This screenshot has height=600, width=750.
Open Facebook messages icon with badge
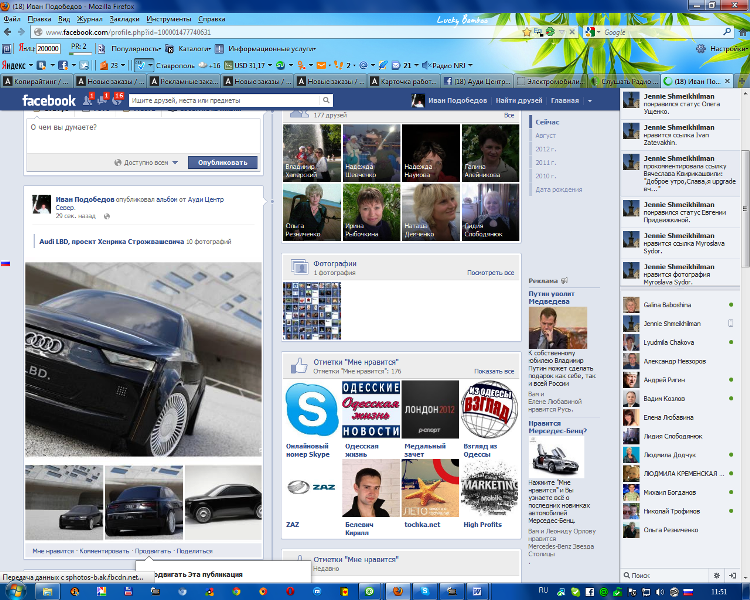click(x=102, y=100)
